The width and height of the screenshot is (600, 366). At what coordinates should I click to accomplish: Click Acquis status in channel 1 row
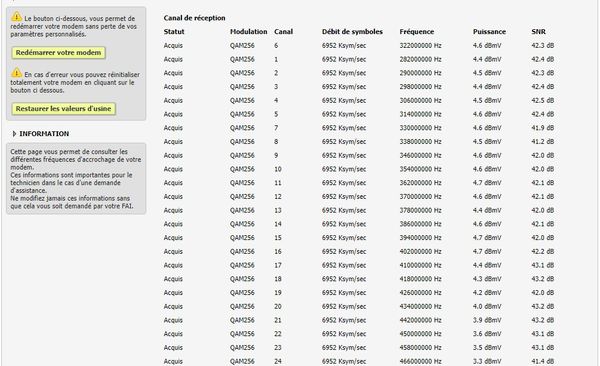[173, 59]
